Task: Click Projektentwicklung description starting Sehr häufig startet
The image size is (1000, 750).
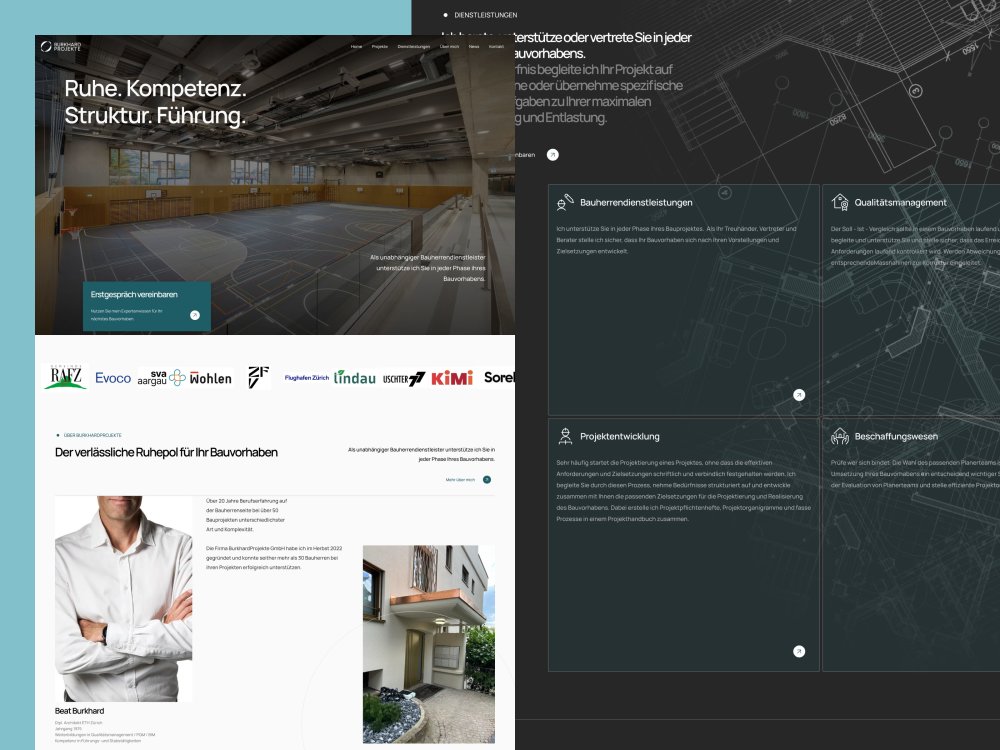Action: pyautogui.click(x=684, y=490)
